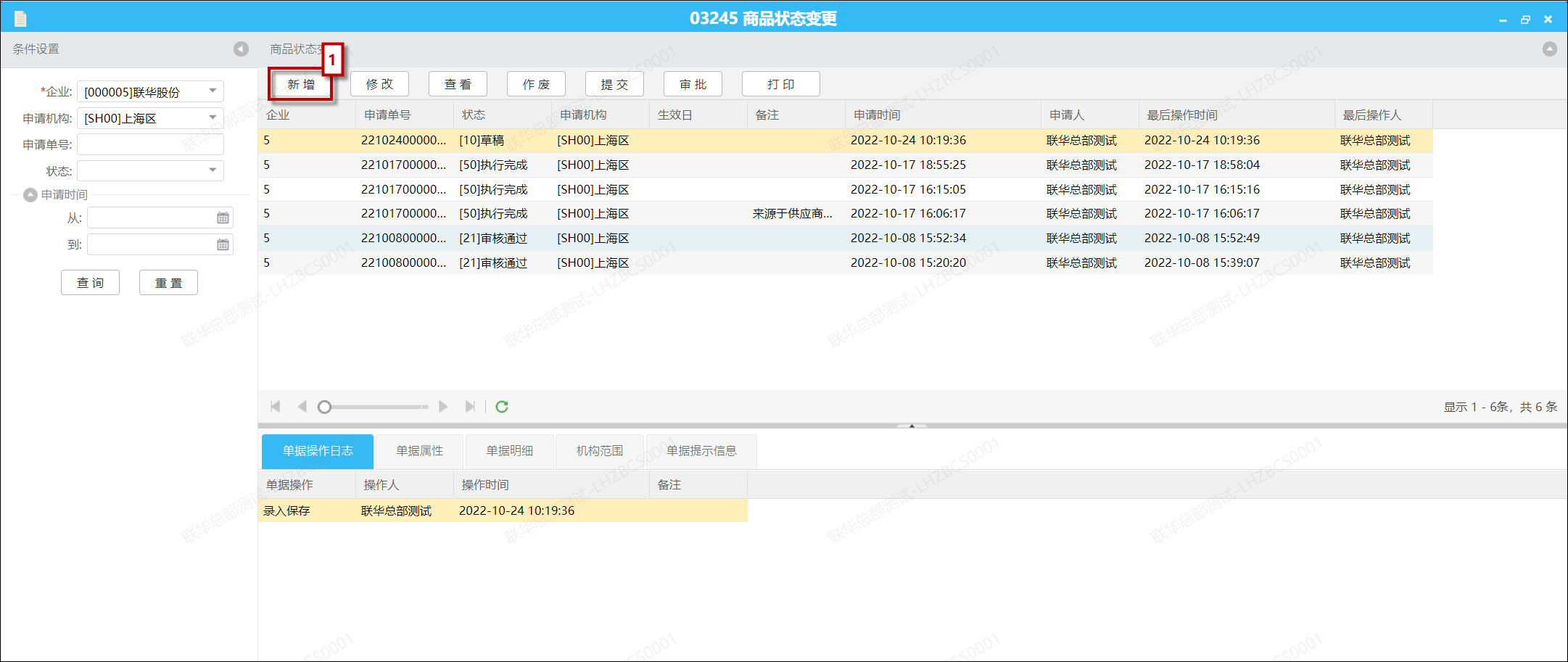
Task: Switch to 单据操作日志 tab
Action: [318, 451]
